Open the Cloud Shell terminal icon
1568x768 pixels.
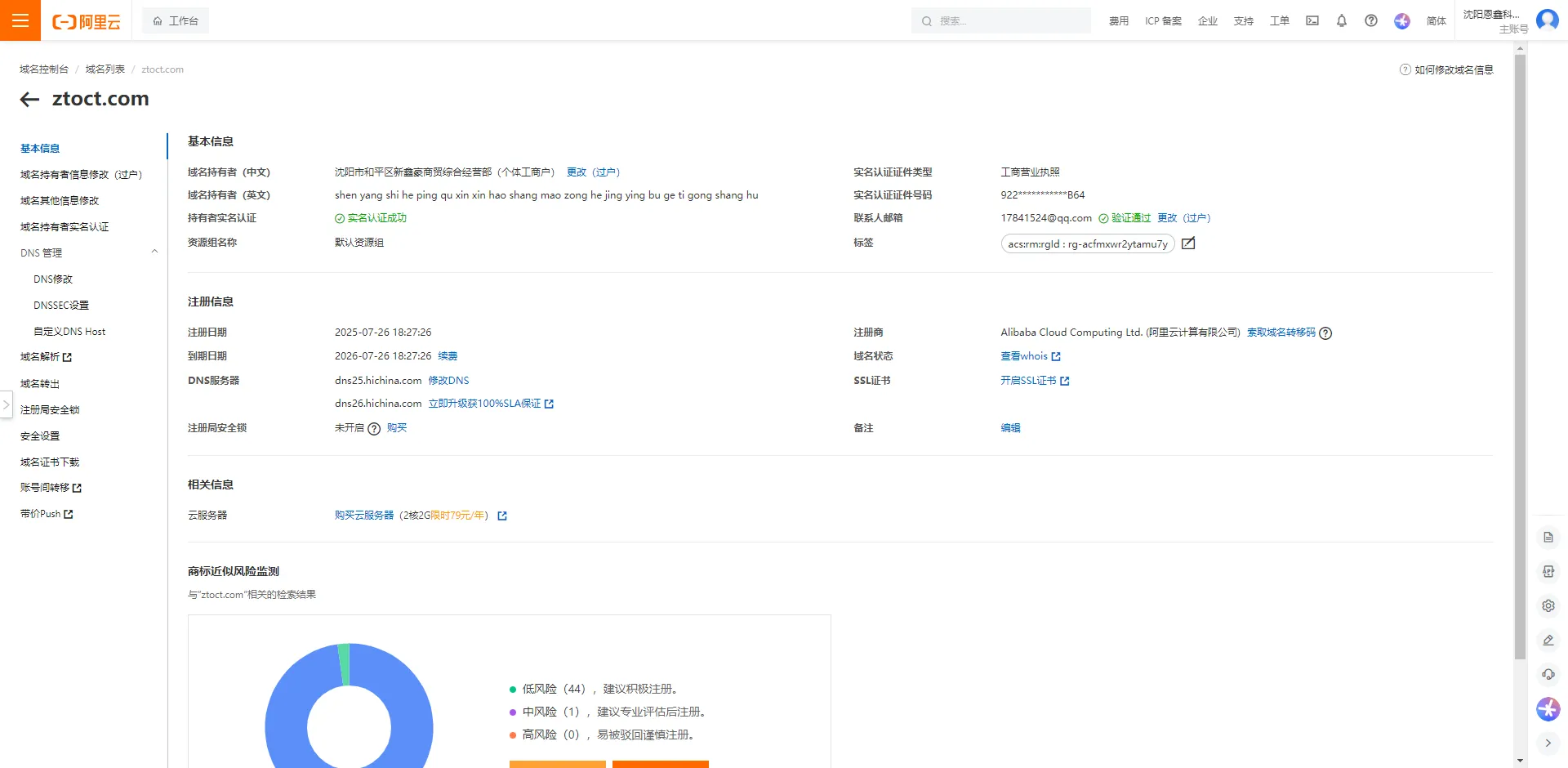coord(1312,21)
